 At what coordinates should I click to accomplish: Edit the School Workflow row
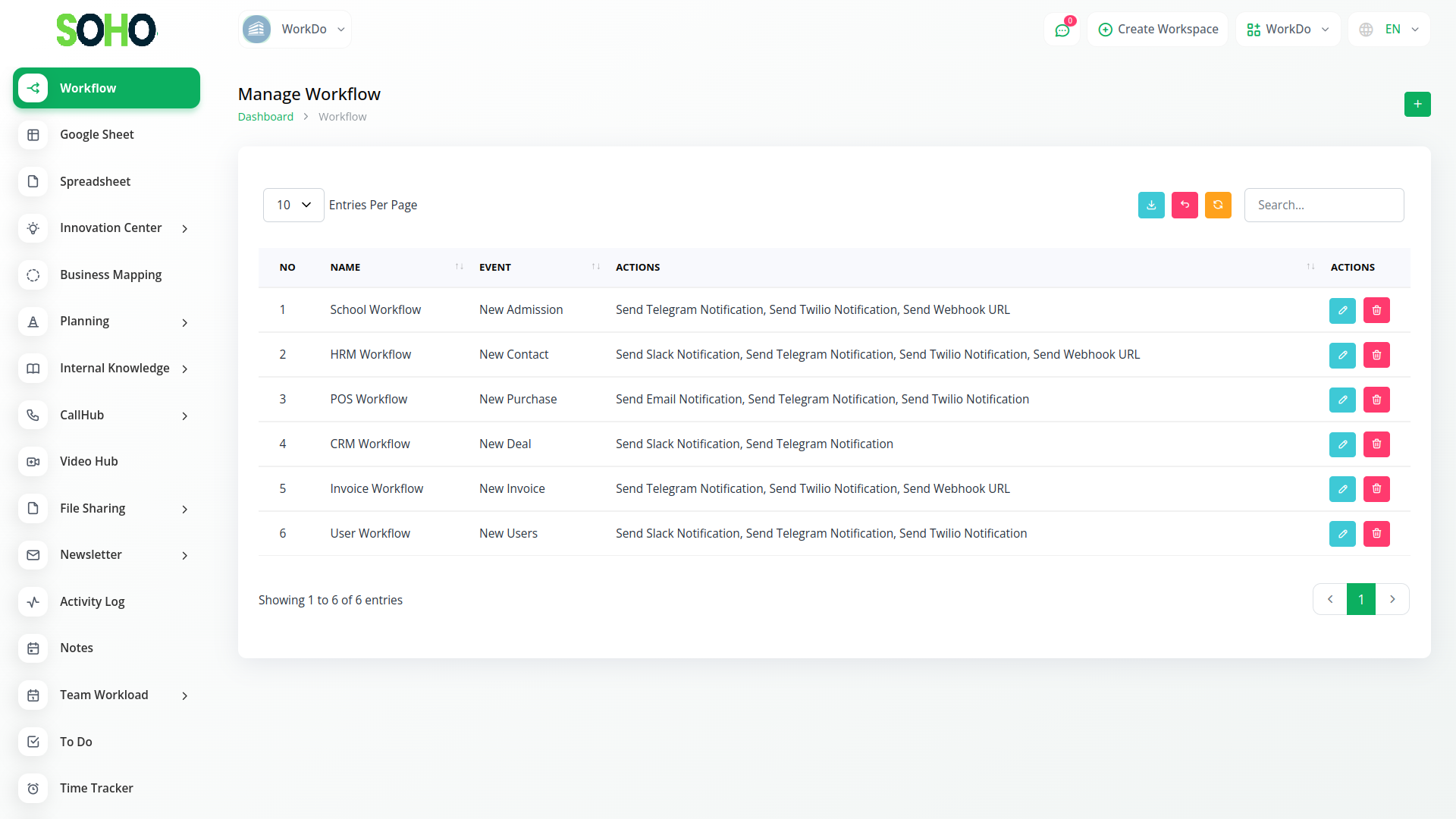pos(1341,310)
